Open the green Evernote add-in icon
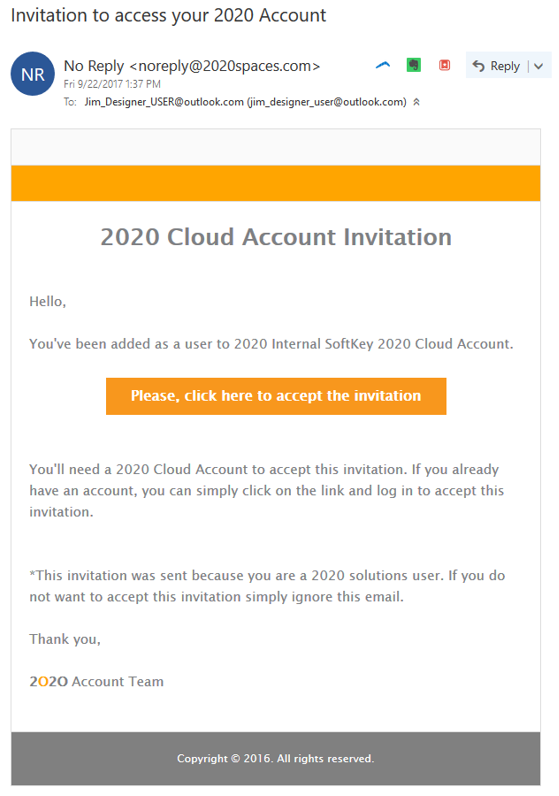Image resolution: width=559 pixels, height=796 pixels. [x=414, y=65]
